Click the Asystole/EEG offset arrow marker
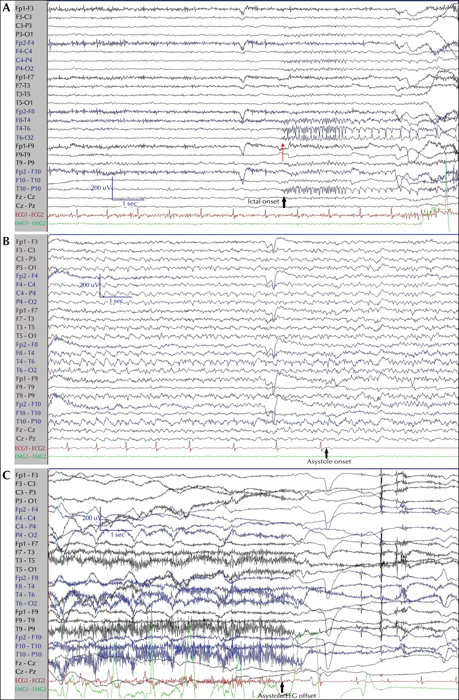Image resolution: width=459 pixels, height=700 pixels. coord(282,687)
